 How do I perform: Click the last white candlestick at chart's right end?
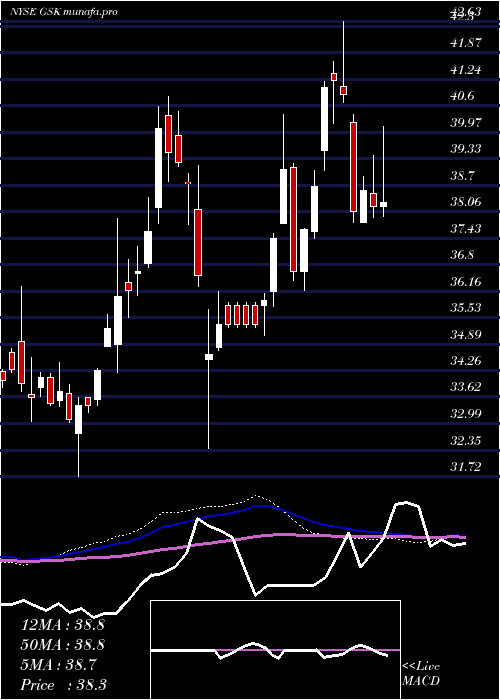[x=383, y=204]
